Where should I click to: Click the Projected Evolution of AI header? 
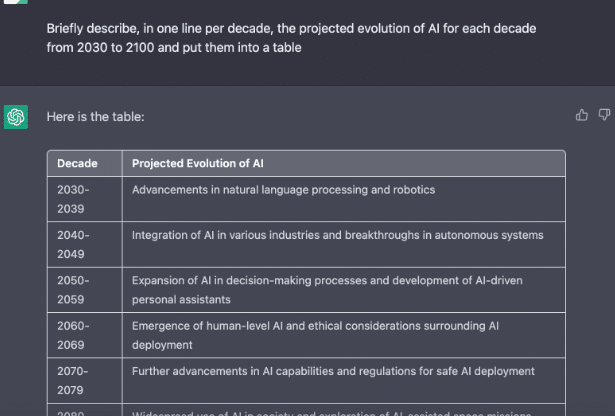(198, 163)
